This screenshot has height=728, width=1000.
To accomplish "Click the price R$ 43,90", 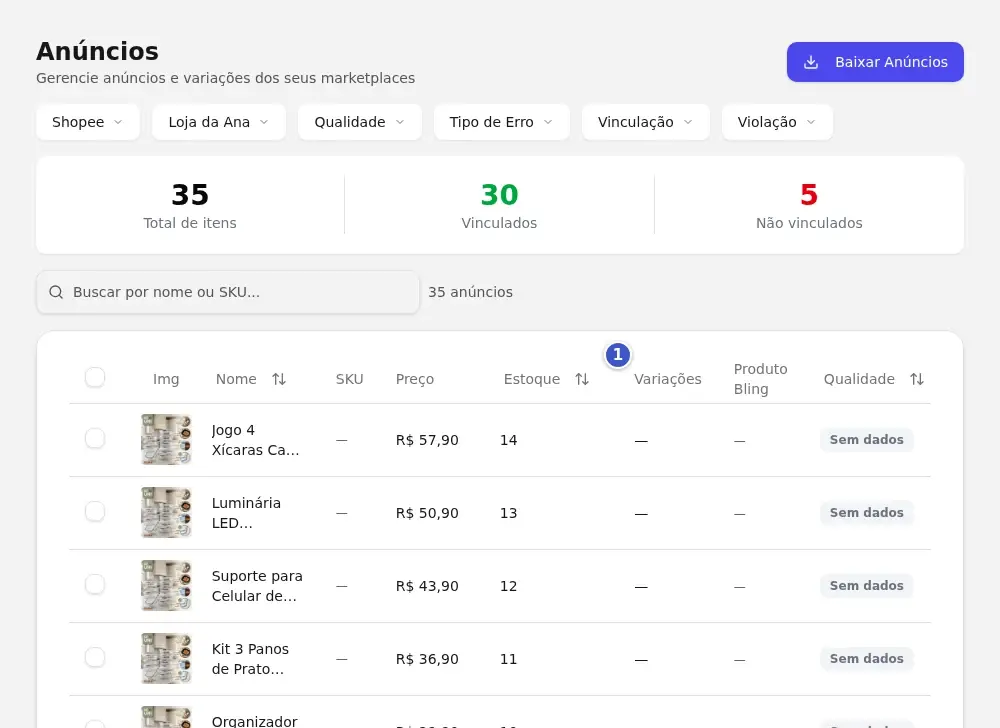I will 427,586.
